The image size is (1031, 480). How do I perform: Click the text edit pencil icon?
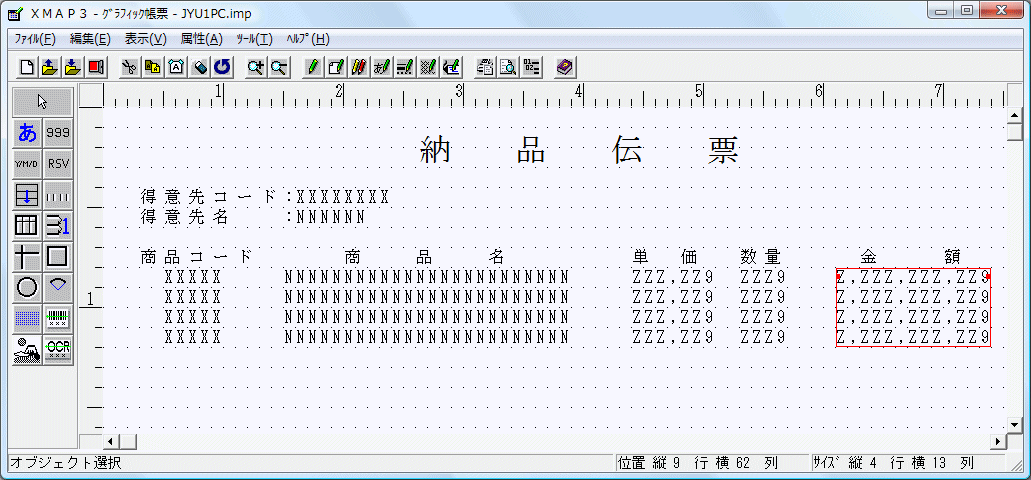point(382,66)
